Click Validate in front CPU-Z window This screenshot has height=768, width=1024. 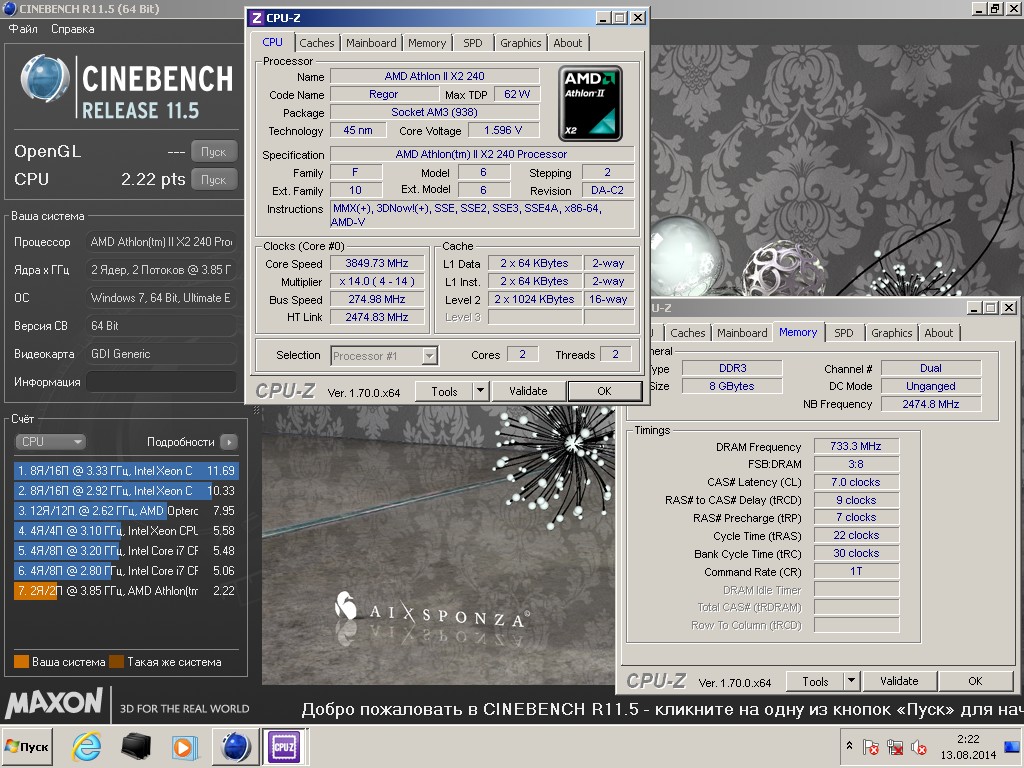(x=528, y=391)
